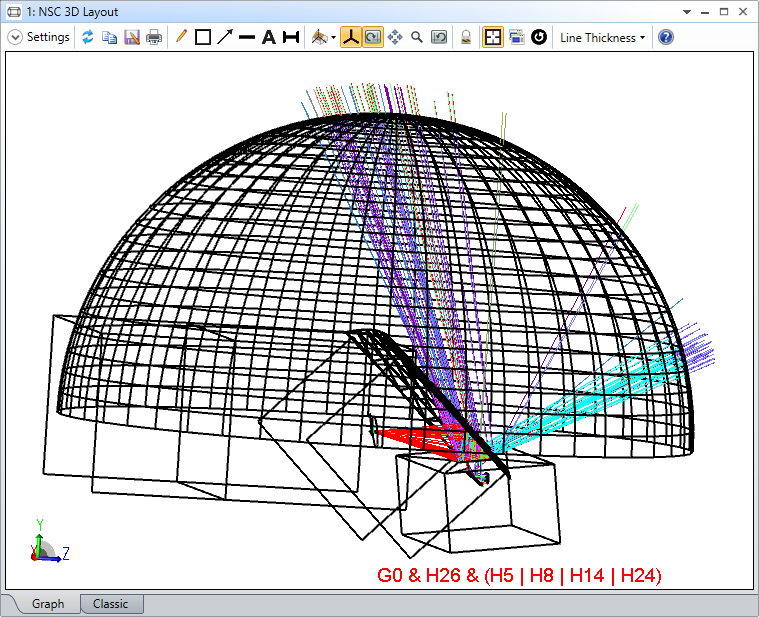The height and width of the screenshot is (617, 759).
Task: Click the Settings label
Action: pyautogui.click(x=48, y=37)
